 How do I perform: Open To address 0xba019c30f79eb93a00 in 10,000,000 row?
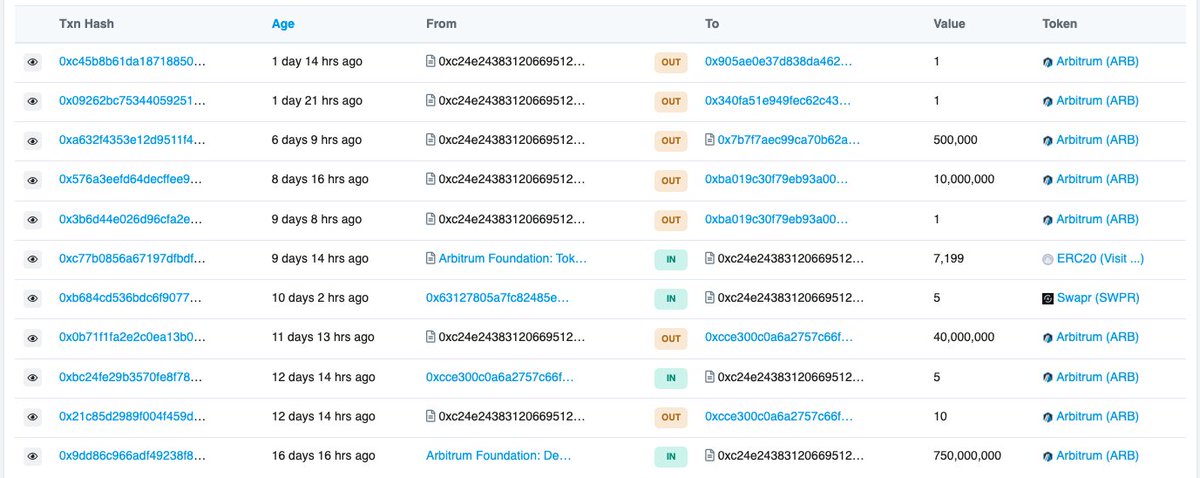coord(777,180)
